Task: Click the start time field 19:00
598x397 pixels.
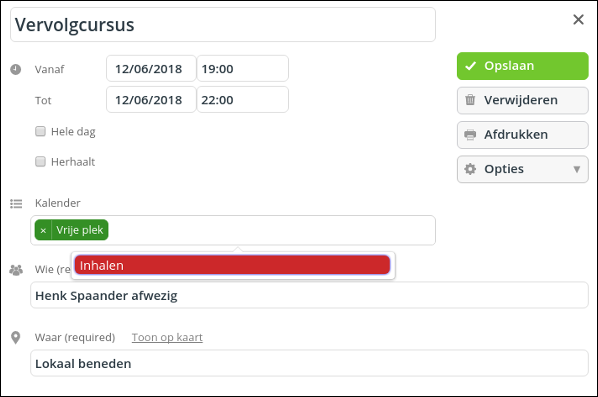Action: point(243,69)
